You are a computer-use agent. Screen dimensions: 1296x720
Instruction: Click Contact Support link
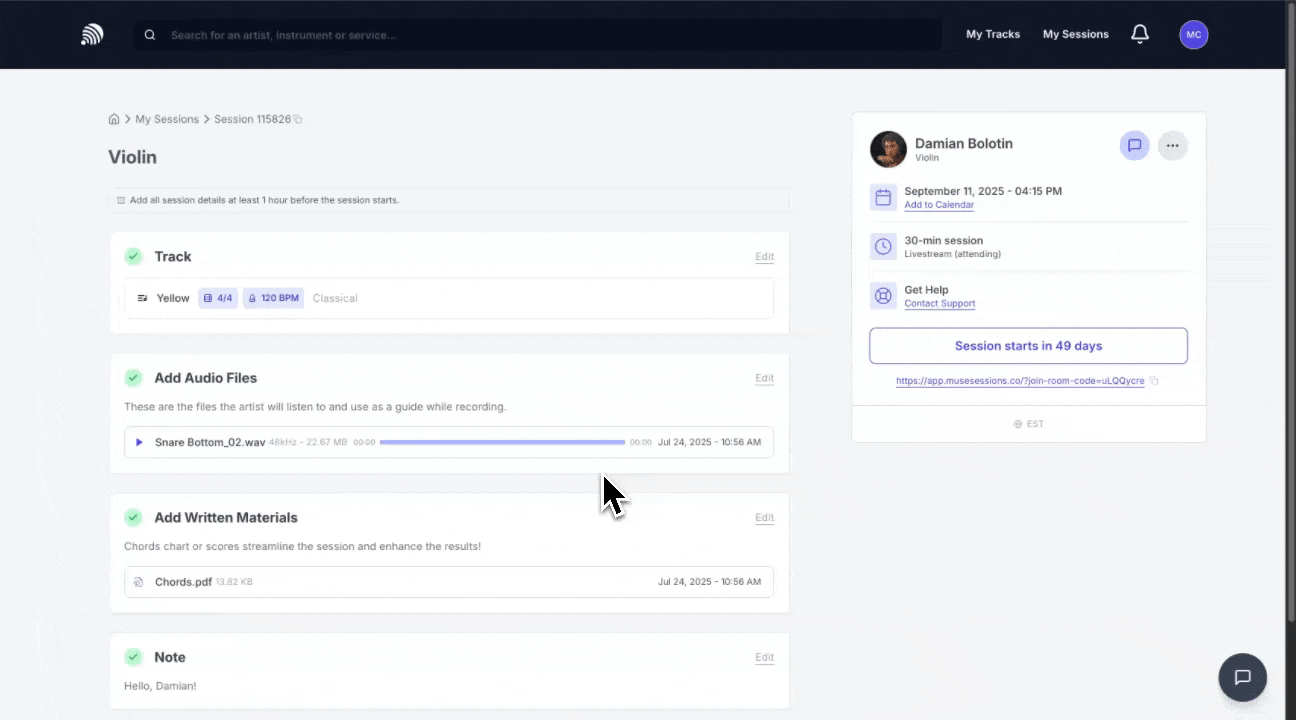939,304
